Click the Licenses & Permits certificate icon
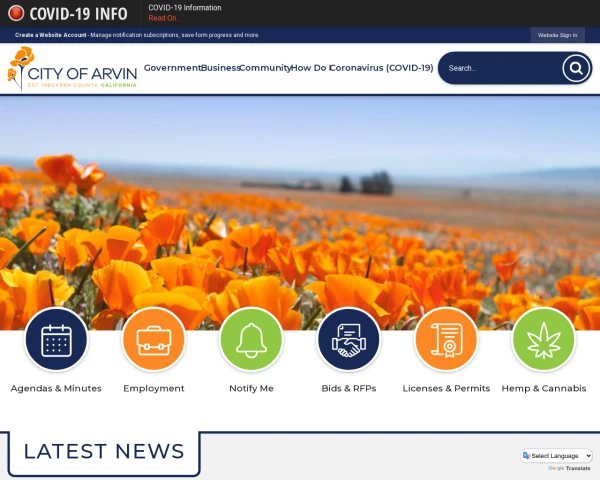This screenshot has height=480, width=600. [446, 340]
